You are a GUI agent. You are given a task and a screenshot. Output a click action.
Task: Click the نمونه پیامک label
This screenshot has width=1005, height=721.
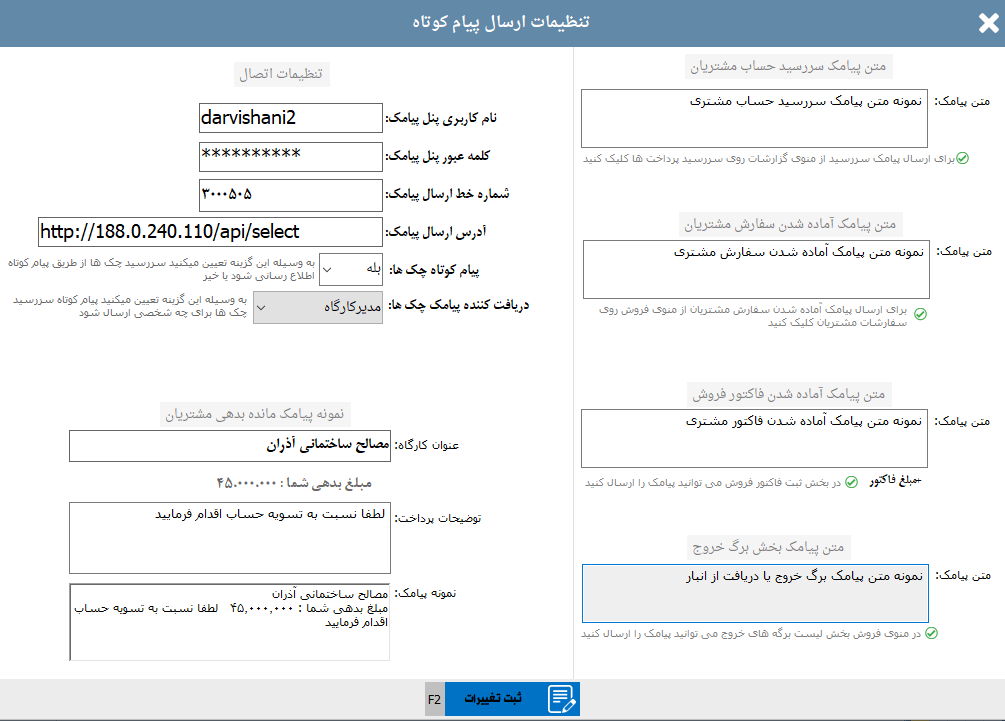click(425, 593)
